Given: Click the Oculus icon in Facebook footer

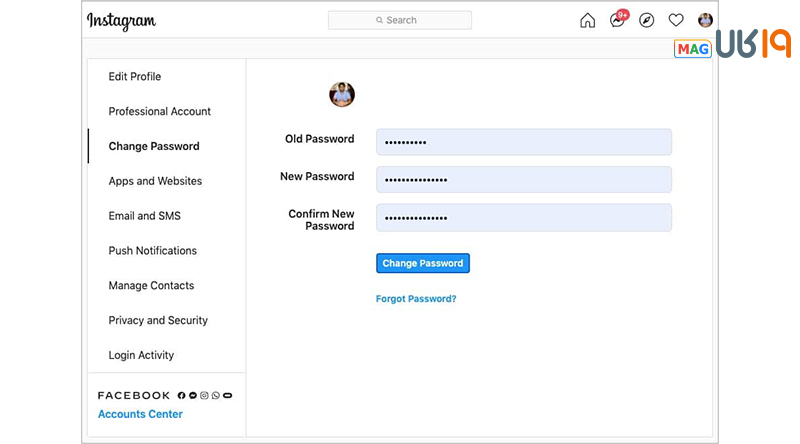Looking at the screenshot, I should pos(228,396).
